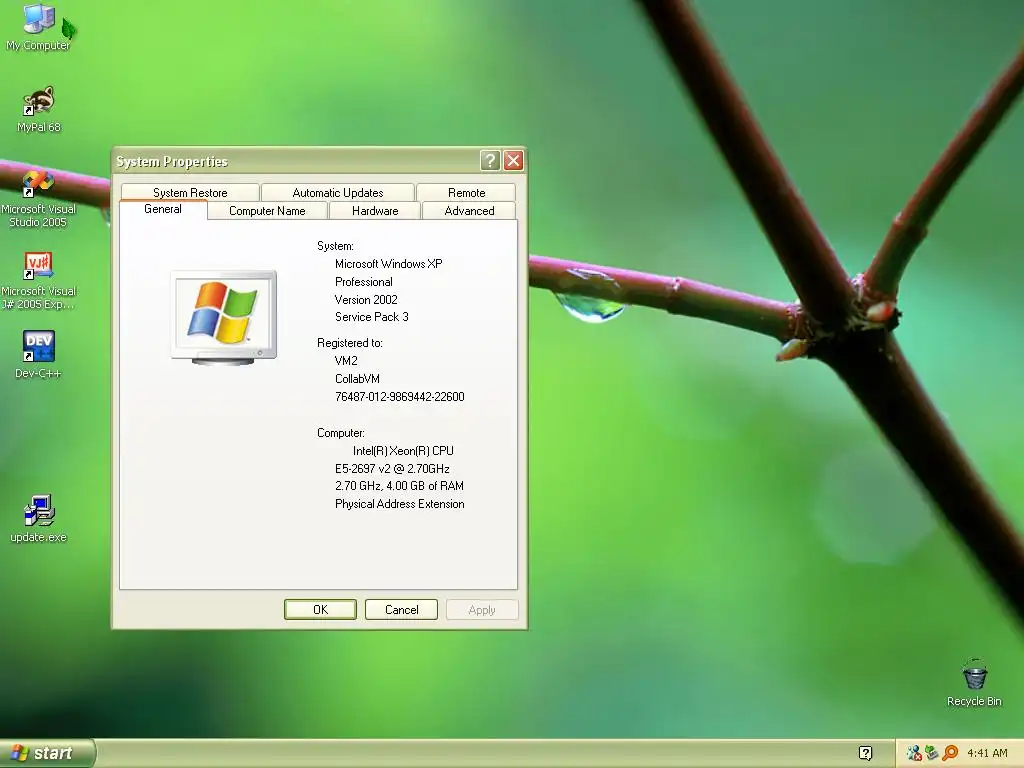Switch to the Hardware tab

pyautogui.click(x=375, y=211)
